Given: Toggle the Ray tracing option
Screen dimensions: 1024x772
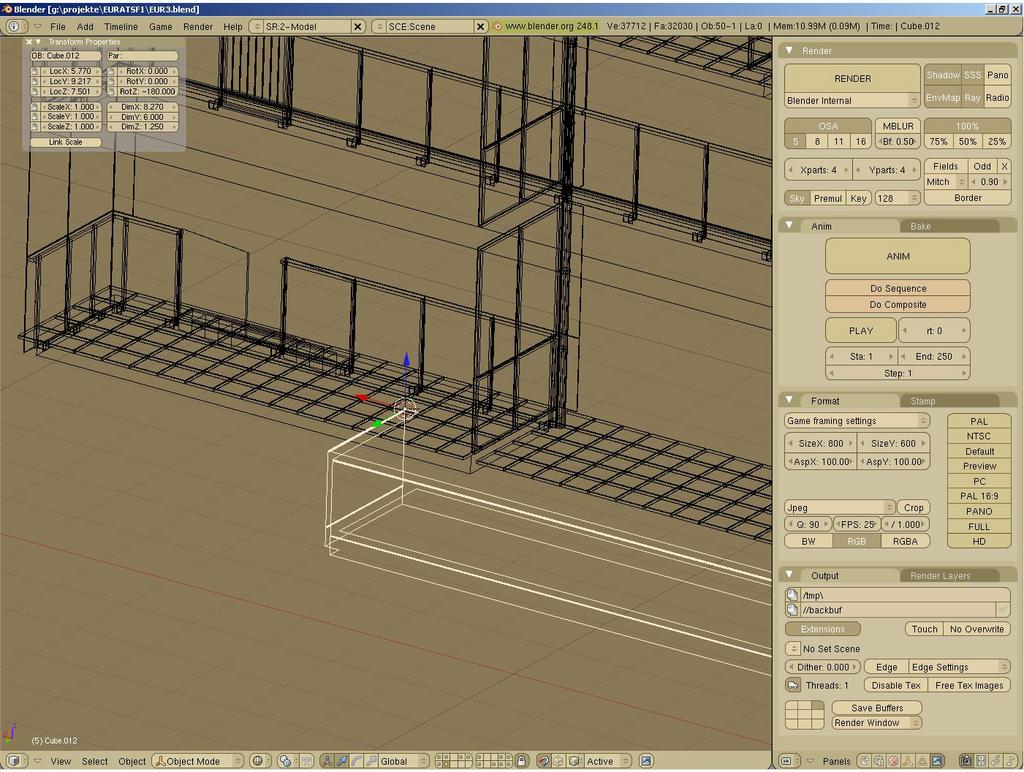Looking at the screenshot, I should (x=972, y=98).
